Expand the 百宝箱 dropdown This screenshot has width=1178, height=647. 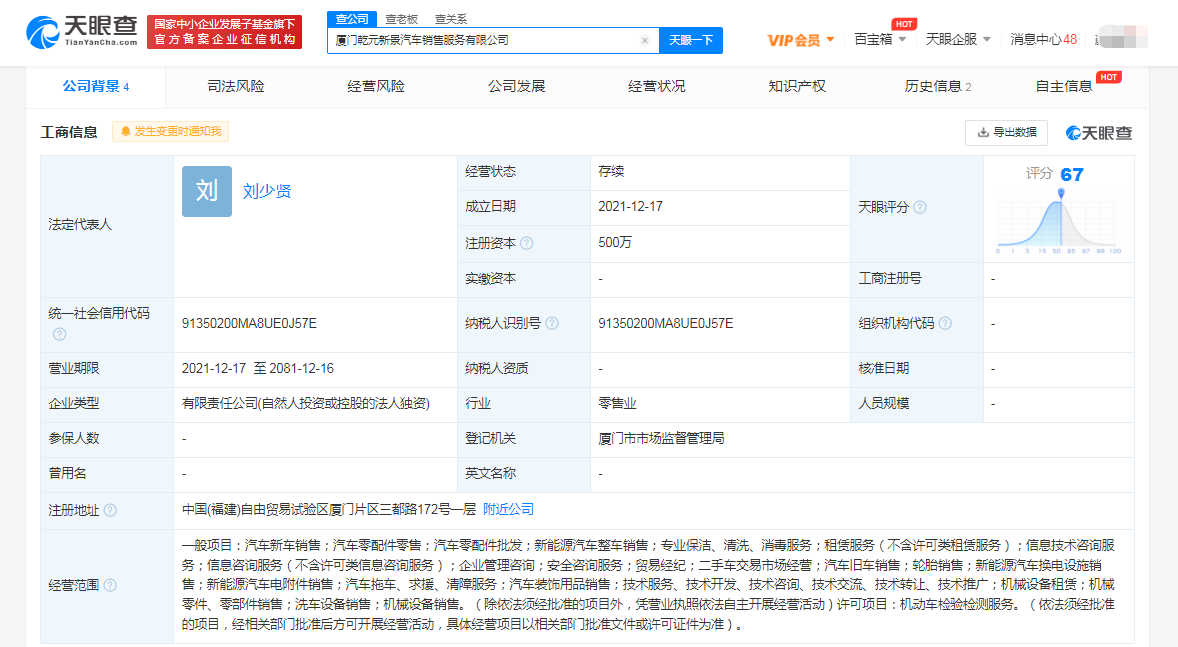881,40
